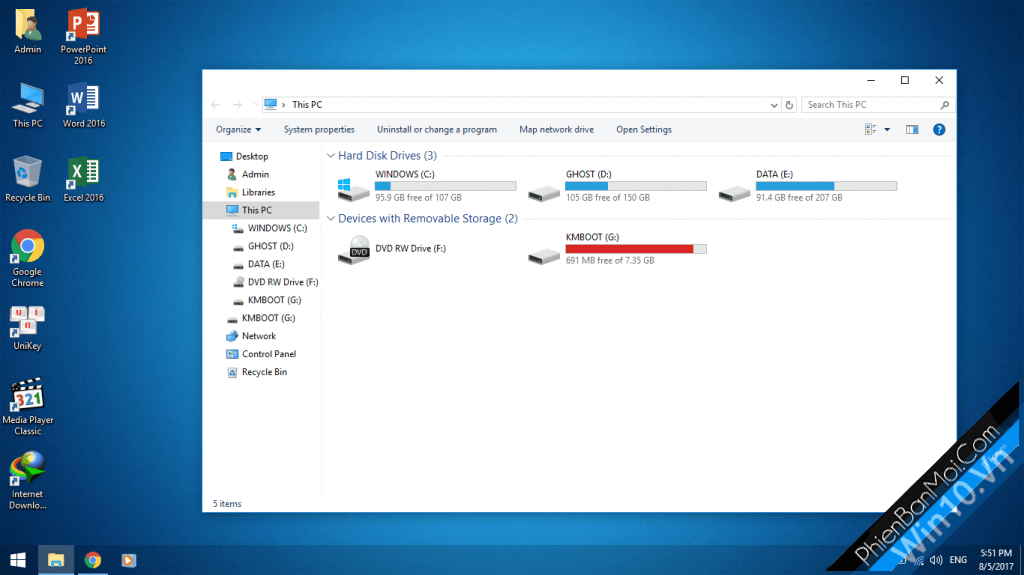Click Map network drive

pos(556,129)
